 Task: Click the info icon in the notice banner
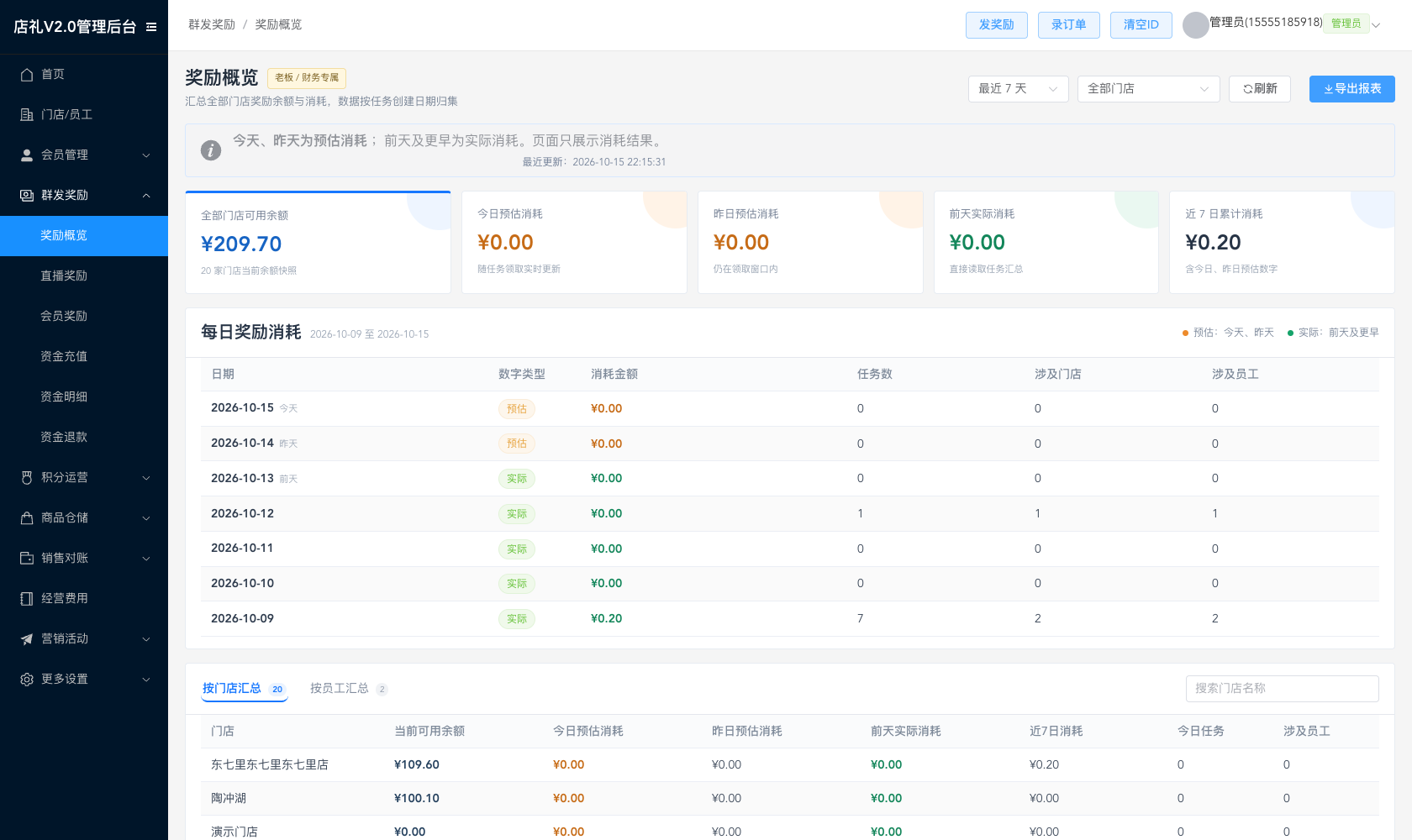[211, 150]
